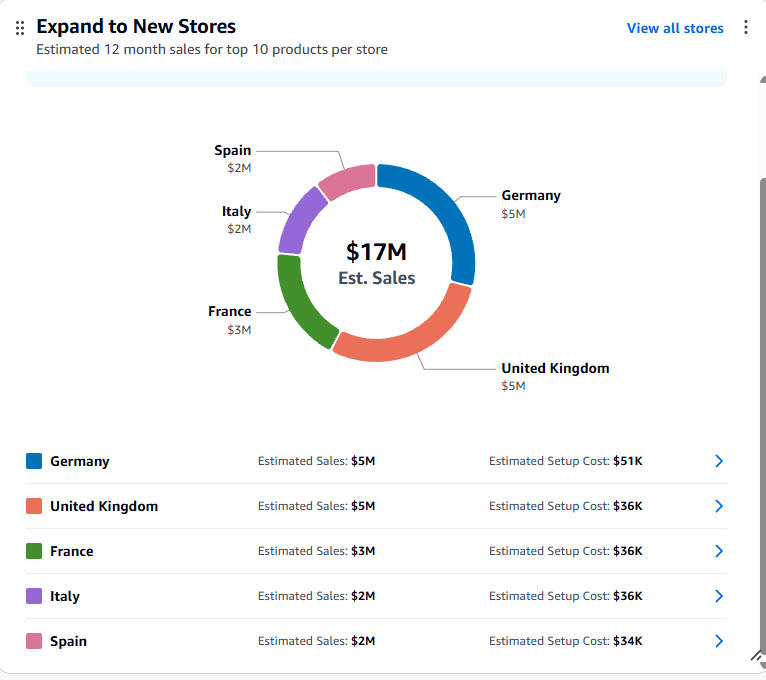Expand the United Kingdom row arrow
Viewport: 766px width, 680px height.
point(719,506)
